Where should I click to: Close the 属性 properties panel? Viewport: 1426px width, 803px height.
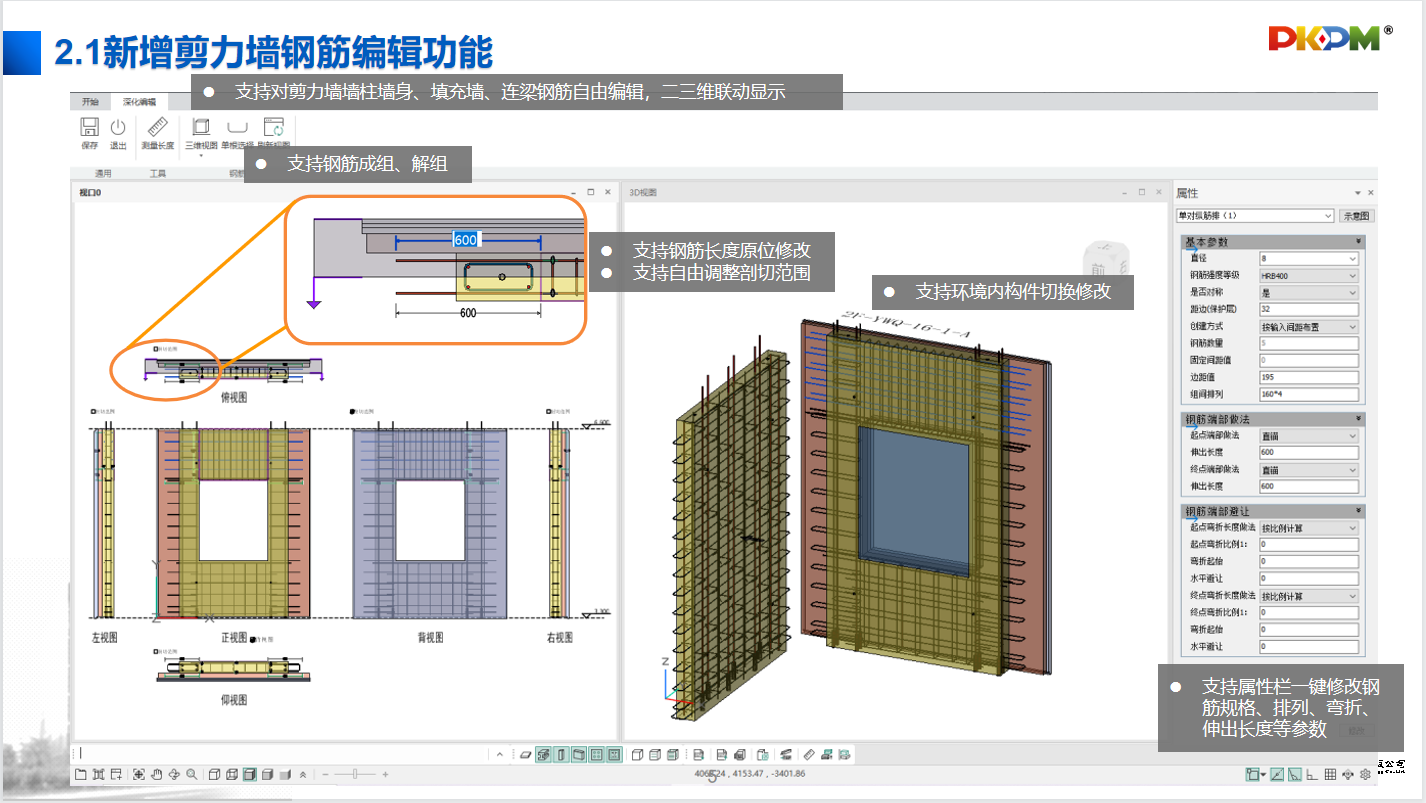click(x=1371, y=193)
